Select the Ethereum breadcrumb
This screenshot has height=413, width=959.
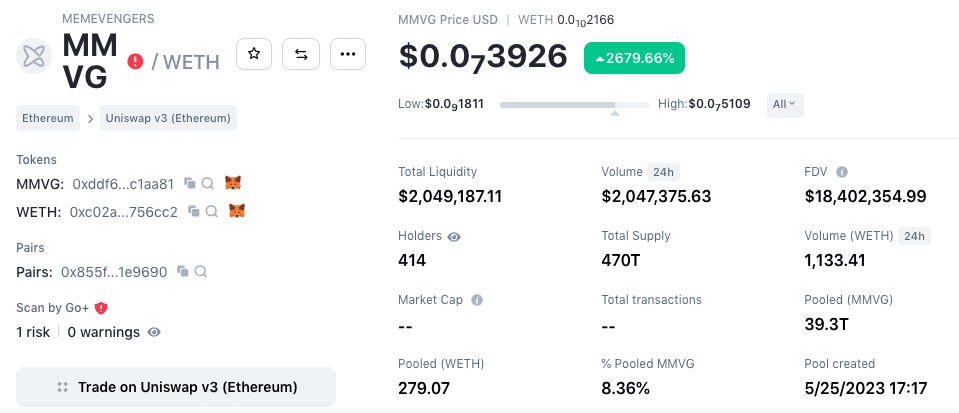click(x=48, y=118)
